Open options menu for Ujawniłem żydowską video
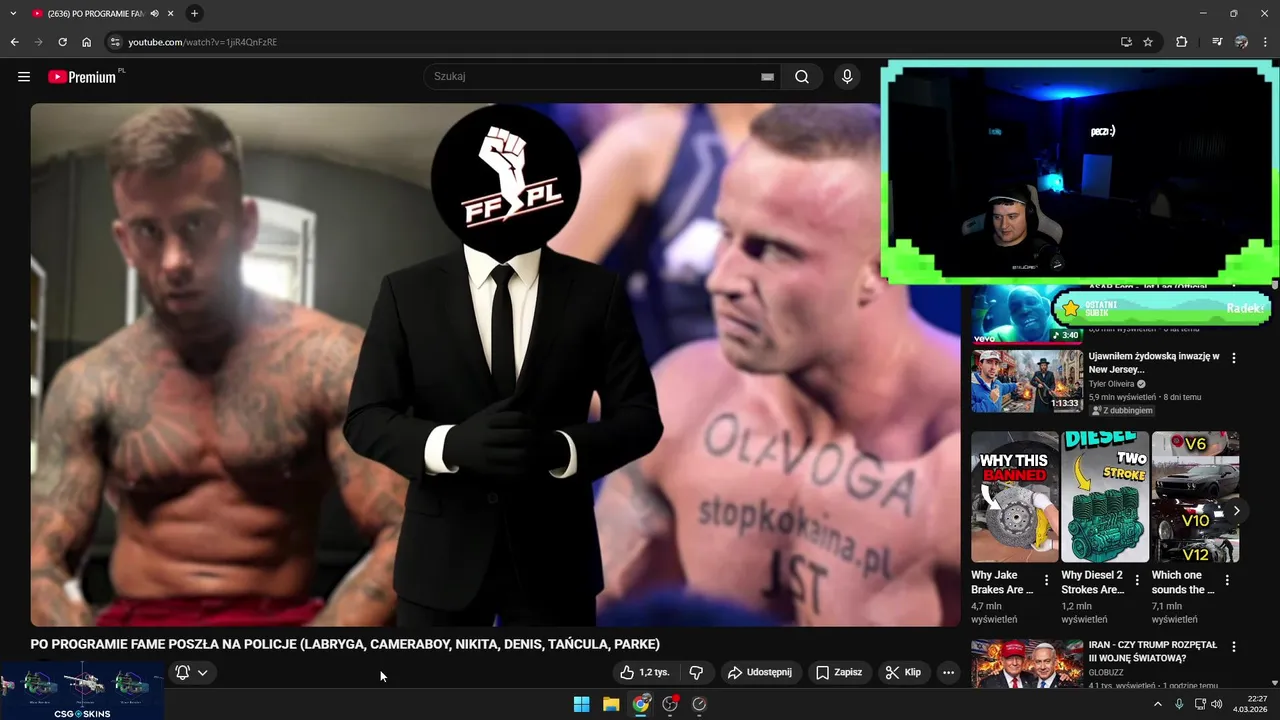Image resolution: width=1280 pixels, height=720 pixels. (x=1234, y=358)
